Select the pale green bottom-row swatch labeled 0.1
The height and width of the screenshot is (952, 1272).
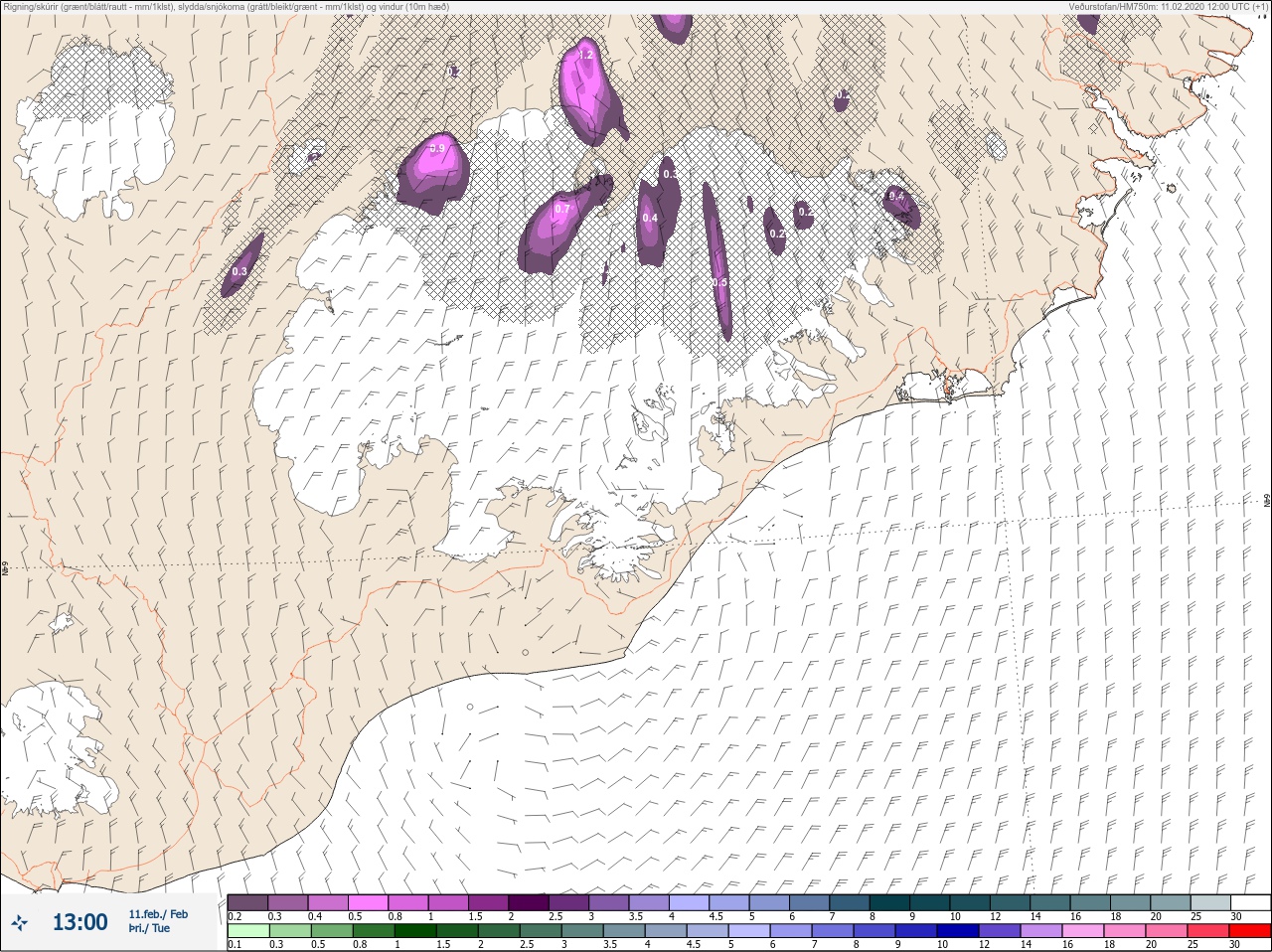click(x=247, y=931)
